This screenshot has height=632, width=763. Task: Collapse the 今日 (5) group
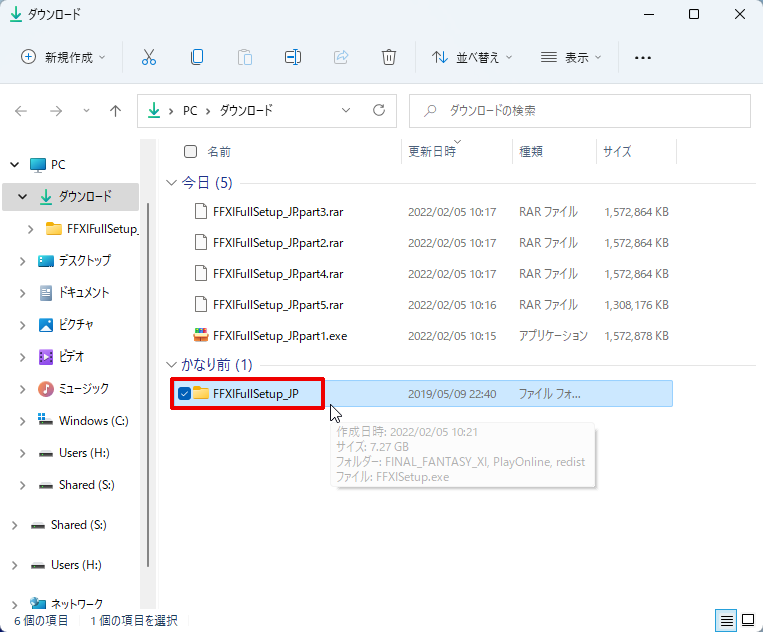coord(171,183)
